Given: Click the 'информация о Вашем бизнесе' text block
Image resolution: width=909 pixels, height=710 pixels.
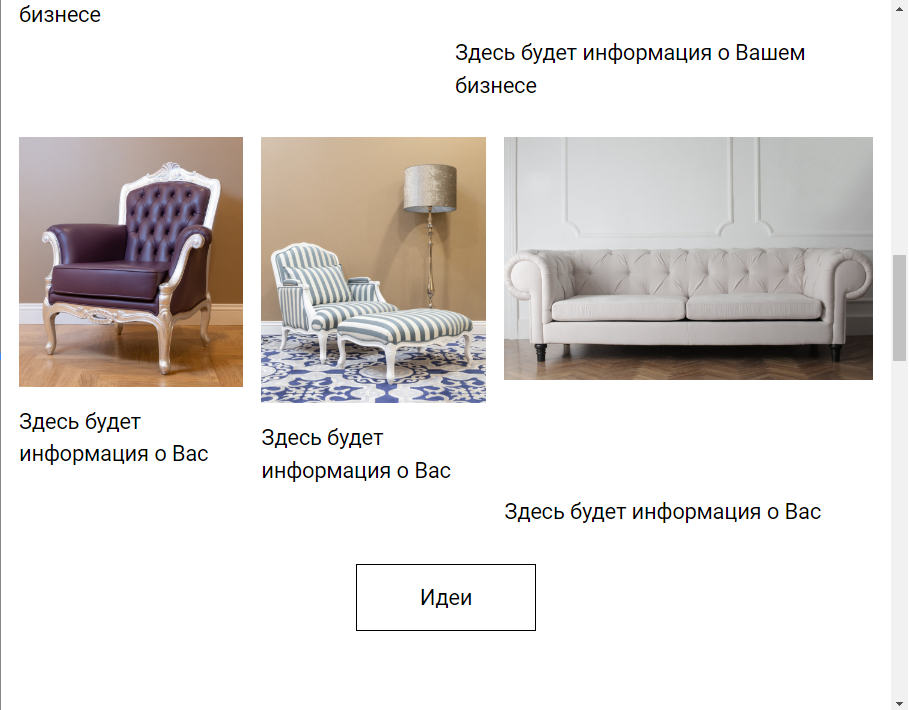Looking at the screenshot, I should pyautogui.click(x=630, y=69).
